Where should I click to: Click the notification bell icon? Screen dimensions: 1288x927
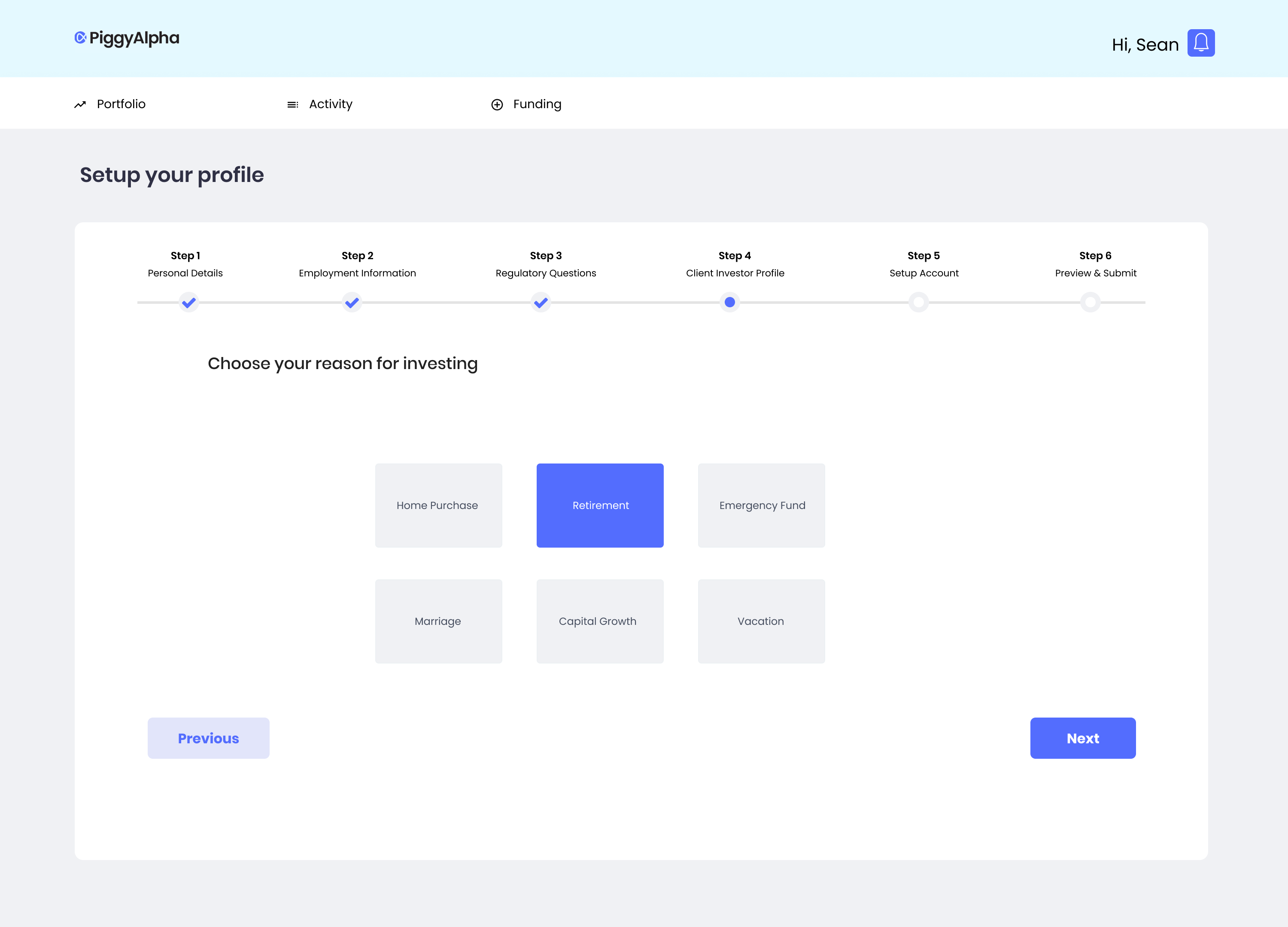pyautogui.click(x=1200, y=43)
